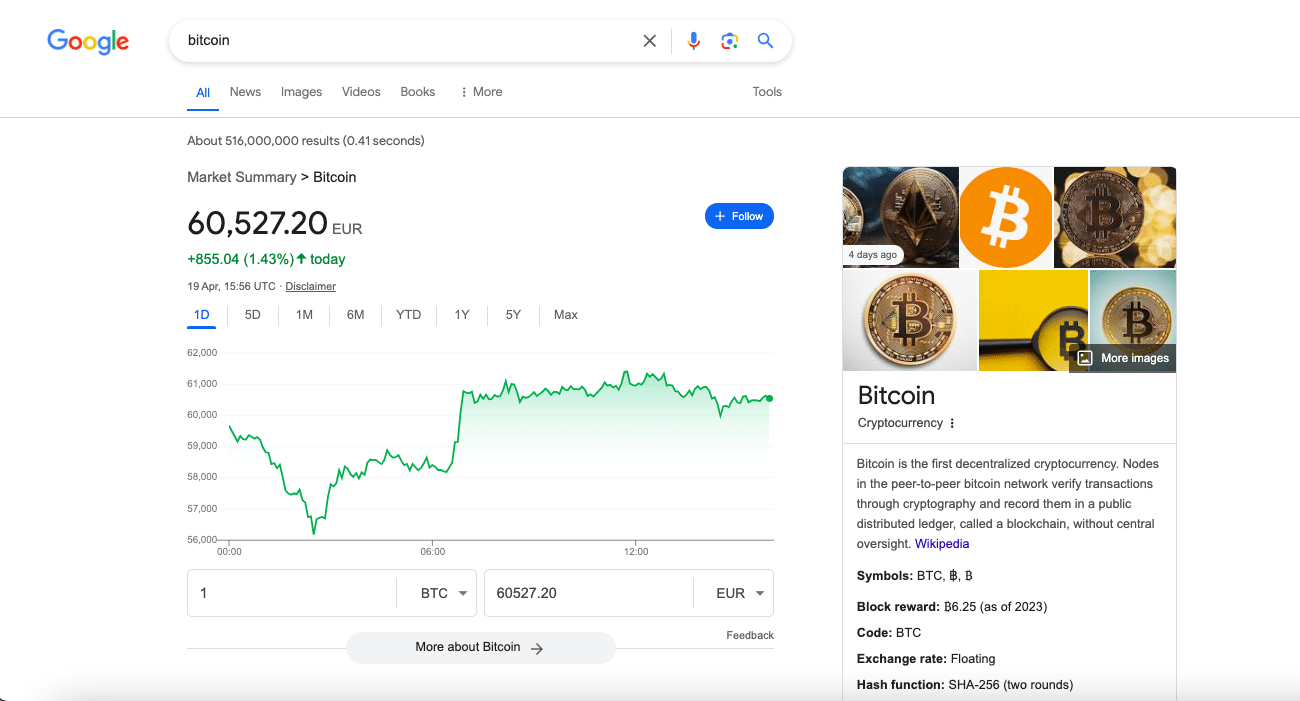Image resolution: width=1300 pixels, height=701 pixels.
Task: Open the three-dot menu beside Cryptocurrency
Action: (x=952, y=423)
